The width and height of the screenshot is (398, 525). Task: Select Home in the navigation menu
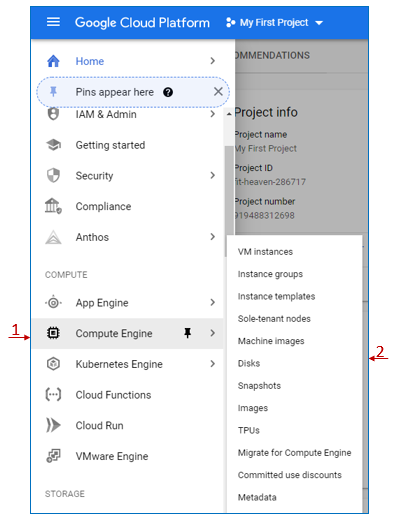pyautogui.click(x=90, y=61)
